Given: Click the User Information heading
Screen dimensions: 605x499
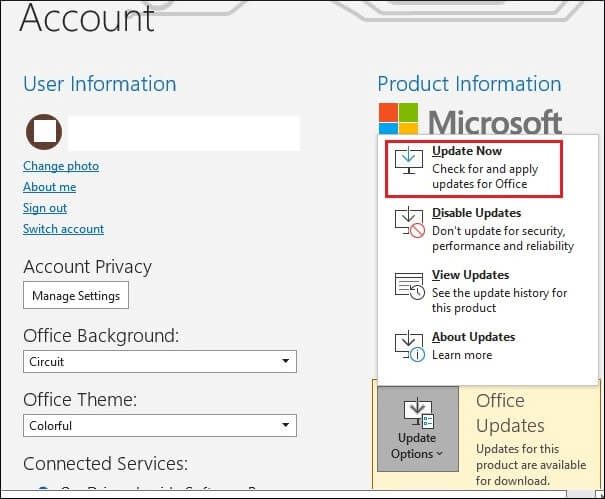Looking at the screenshot, I should 100,84.
